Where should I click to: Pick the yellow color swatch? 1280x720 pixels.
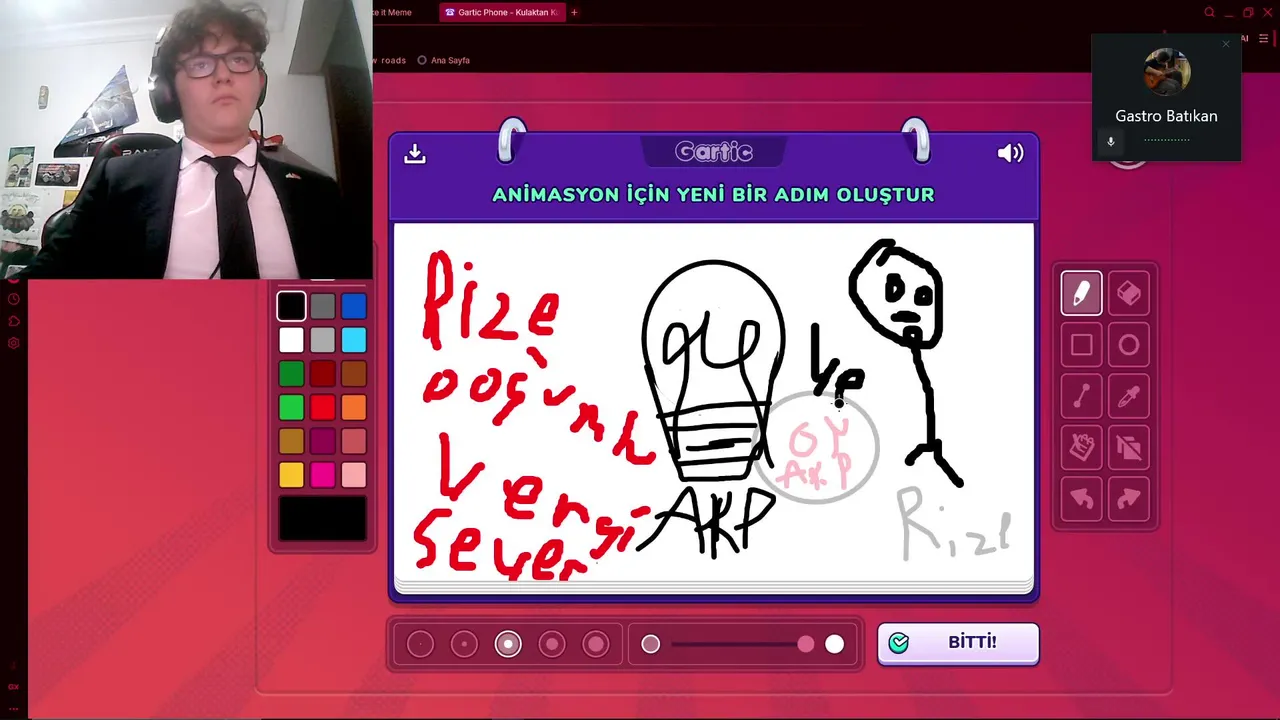[x=291, y=475]
